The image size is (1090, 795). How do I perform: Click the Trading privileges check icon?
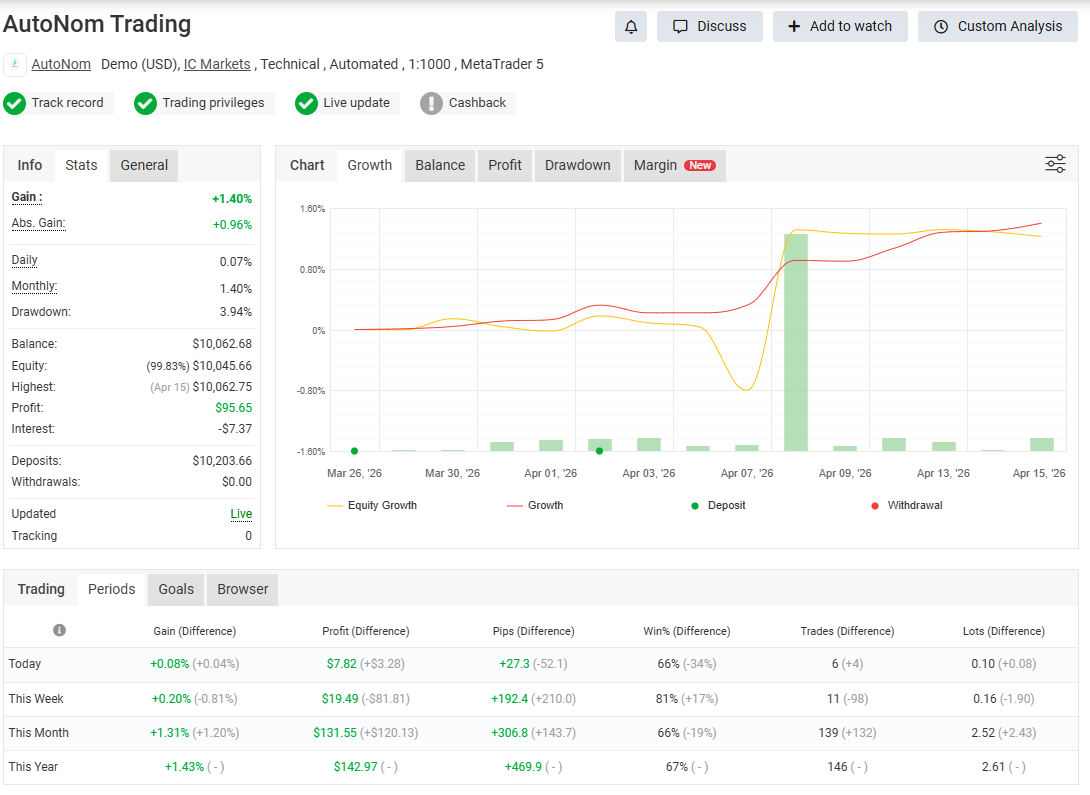tap(146, 103)
